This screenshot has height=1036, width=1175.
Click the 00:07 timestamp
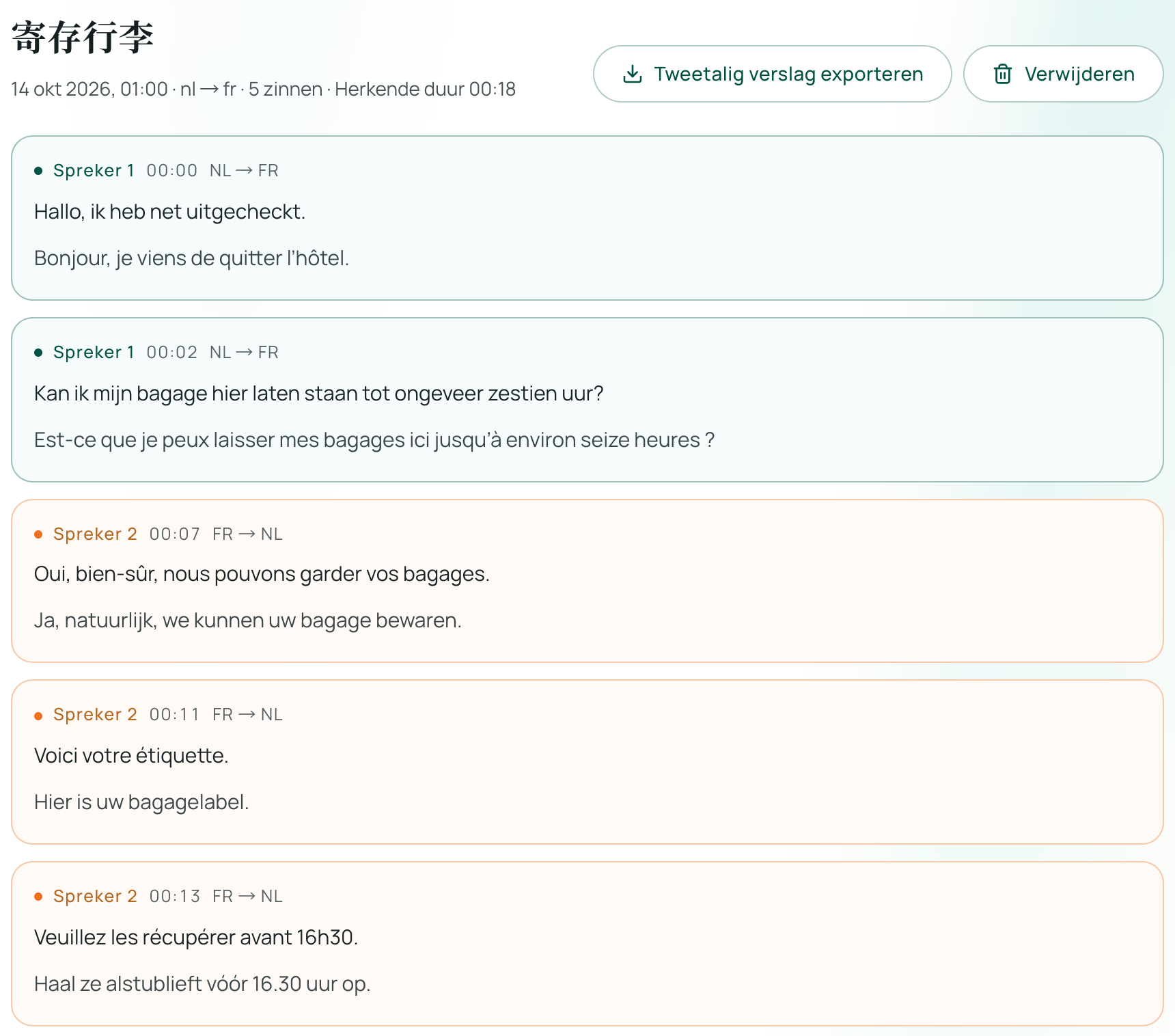coord(175,534)
